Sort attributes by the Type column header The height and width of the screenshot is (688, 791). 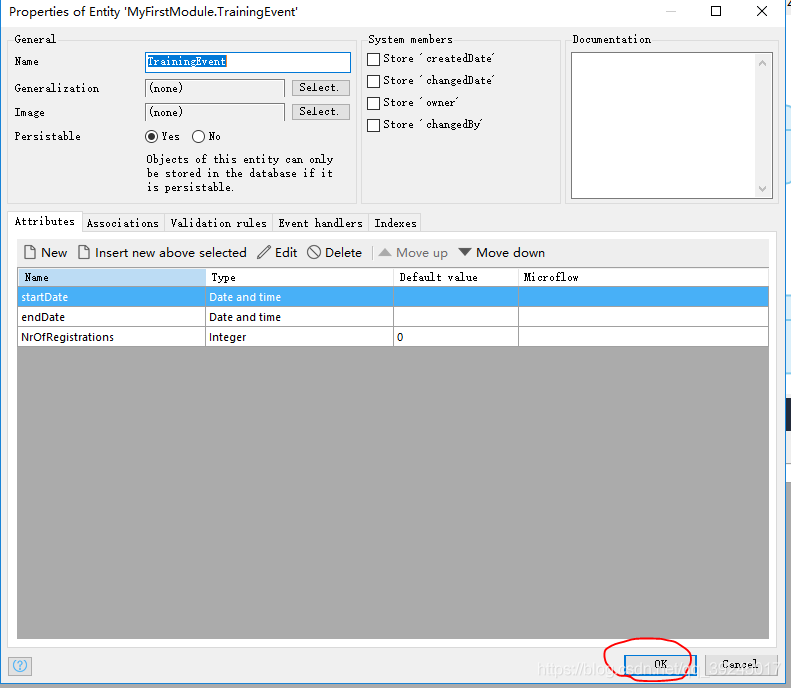298,277
